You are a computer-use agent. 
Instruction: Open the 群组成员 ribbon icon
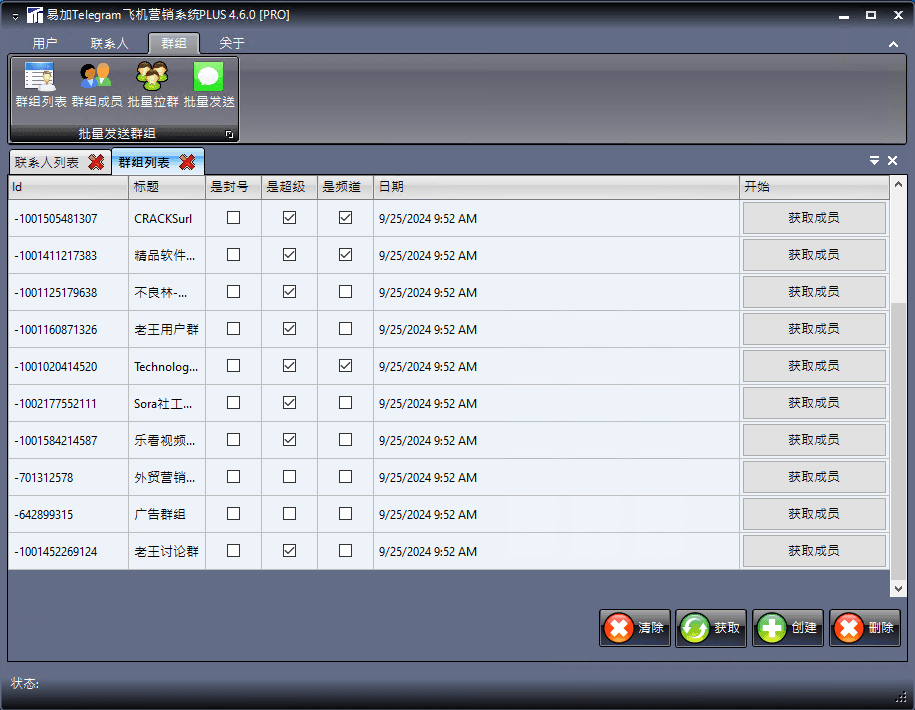click(97, 85)
